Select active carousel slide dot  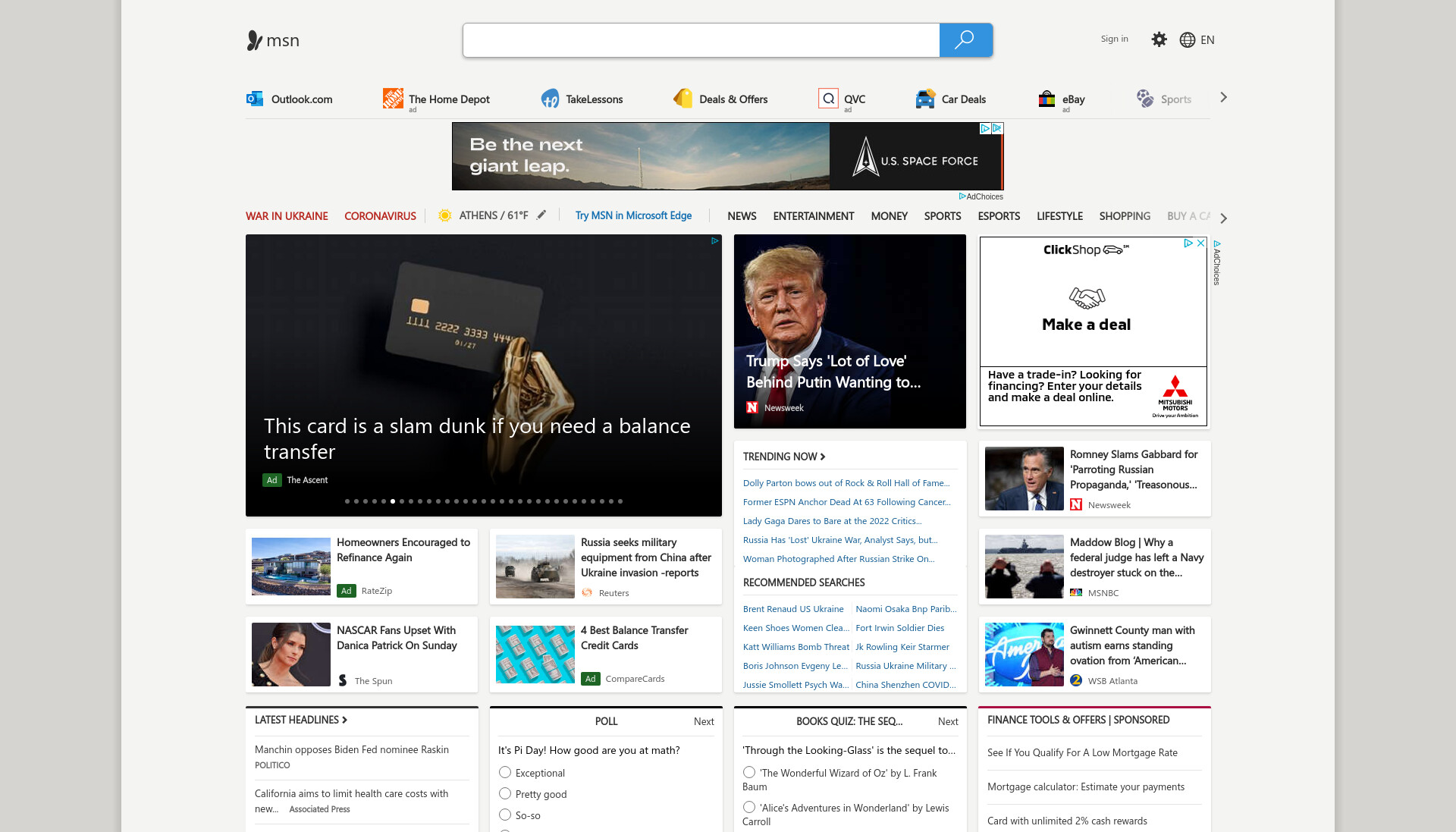[393, 501]
